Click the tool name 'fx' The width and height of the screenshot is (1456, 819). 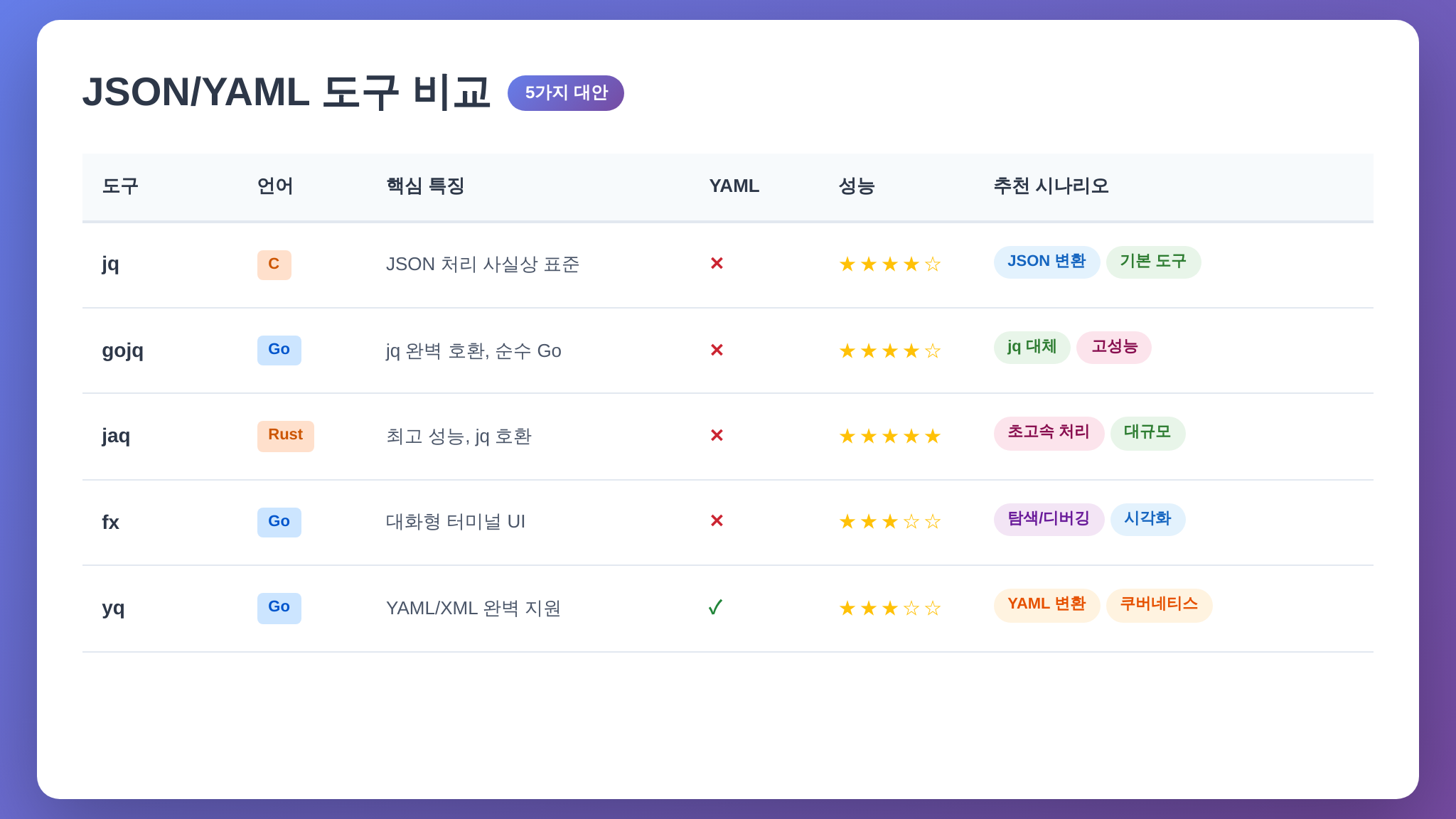pos(110,523)
